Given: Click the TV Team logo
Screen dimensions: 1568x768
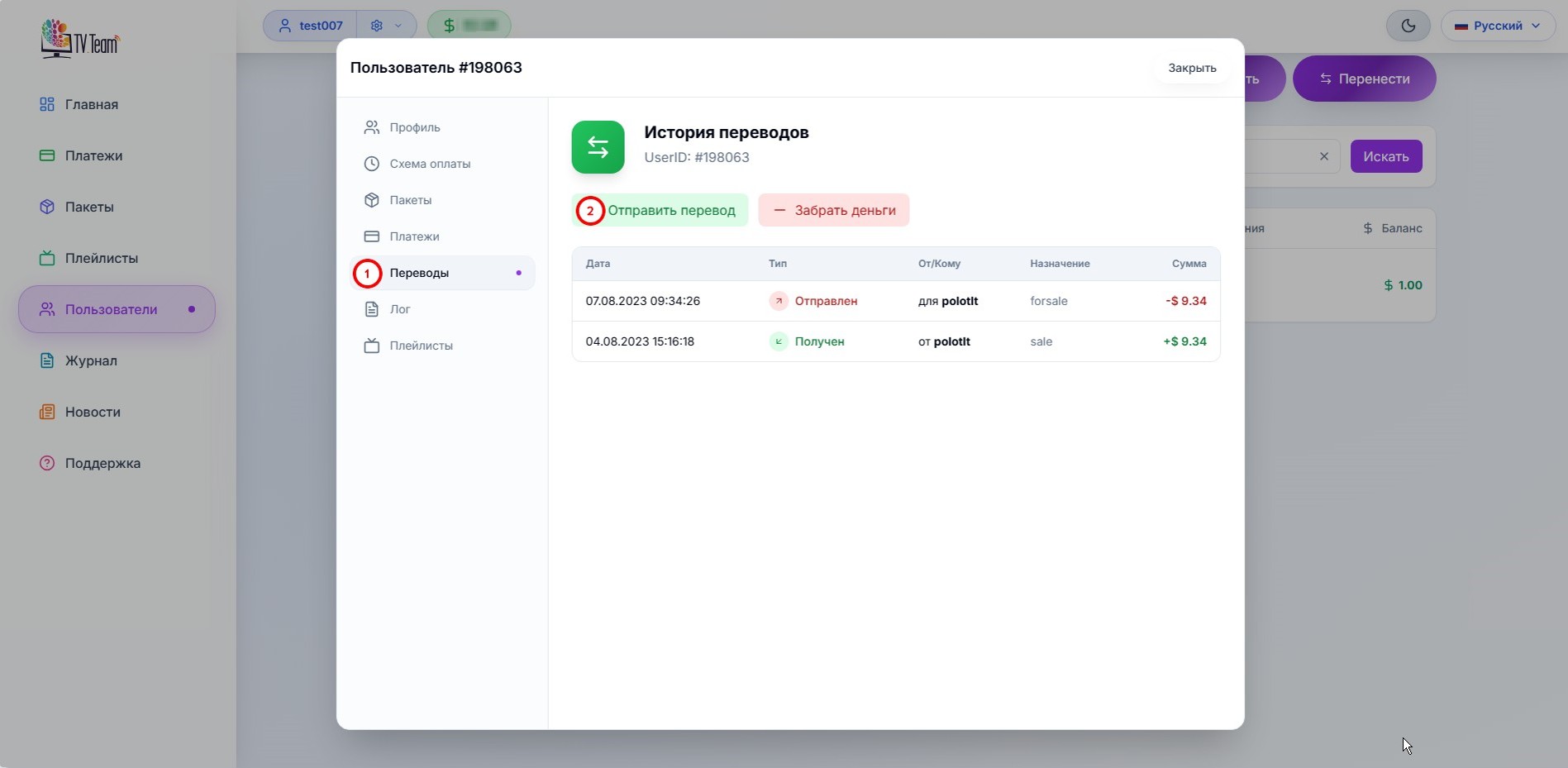Looking at the screenshot, I should tap(80, 39).
